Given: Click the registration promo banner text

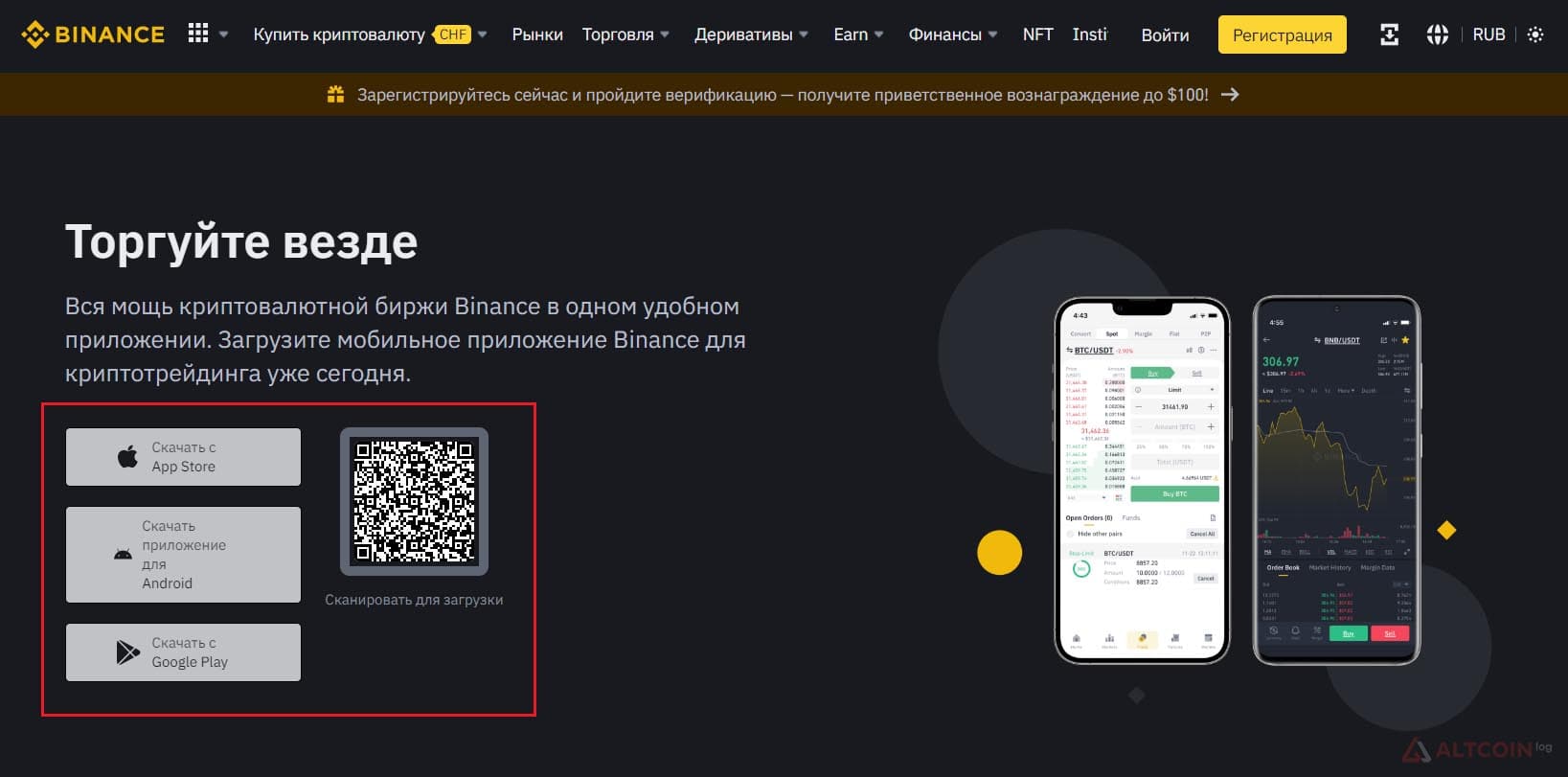Looking at the screenshot, I should click(783, 95).
